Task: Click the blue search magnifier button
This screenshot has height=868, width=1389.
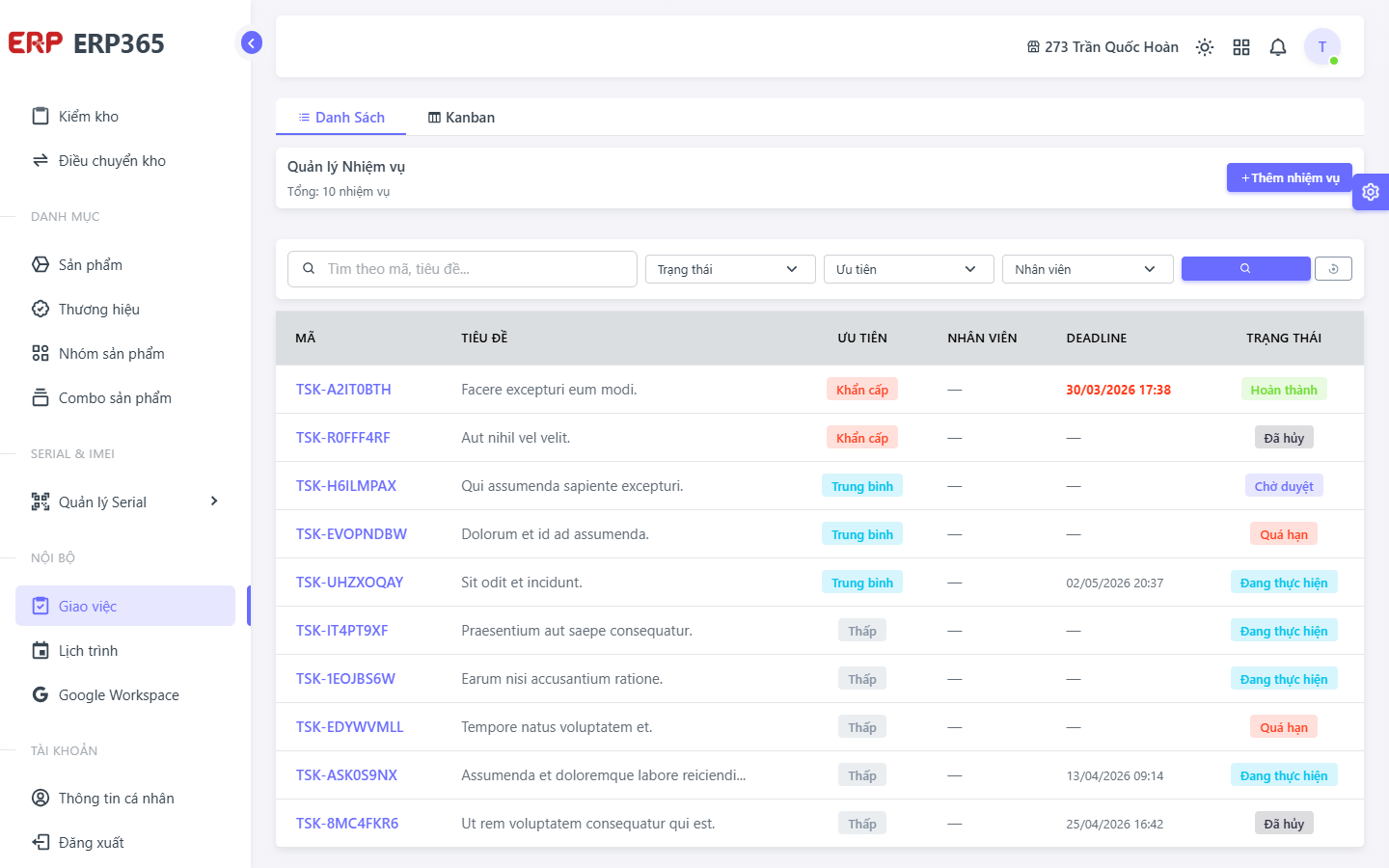Action: [x=1245, y=269]
